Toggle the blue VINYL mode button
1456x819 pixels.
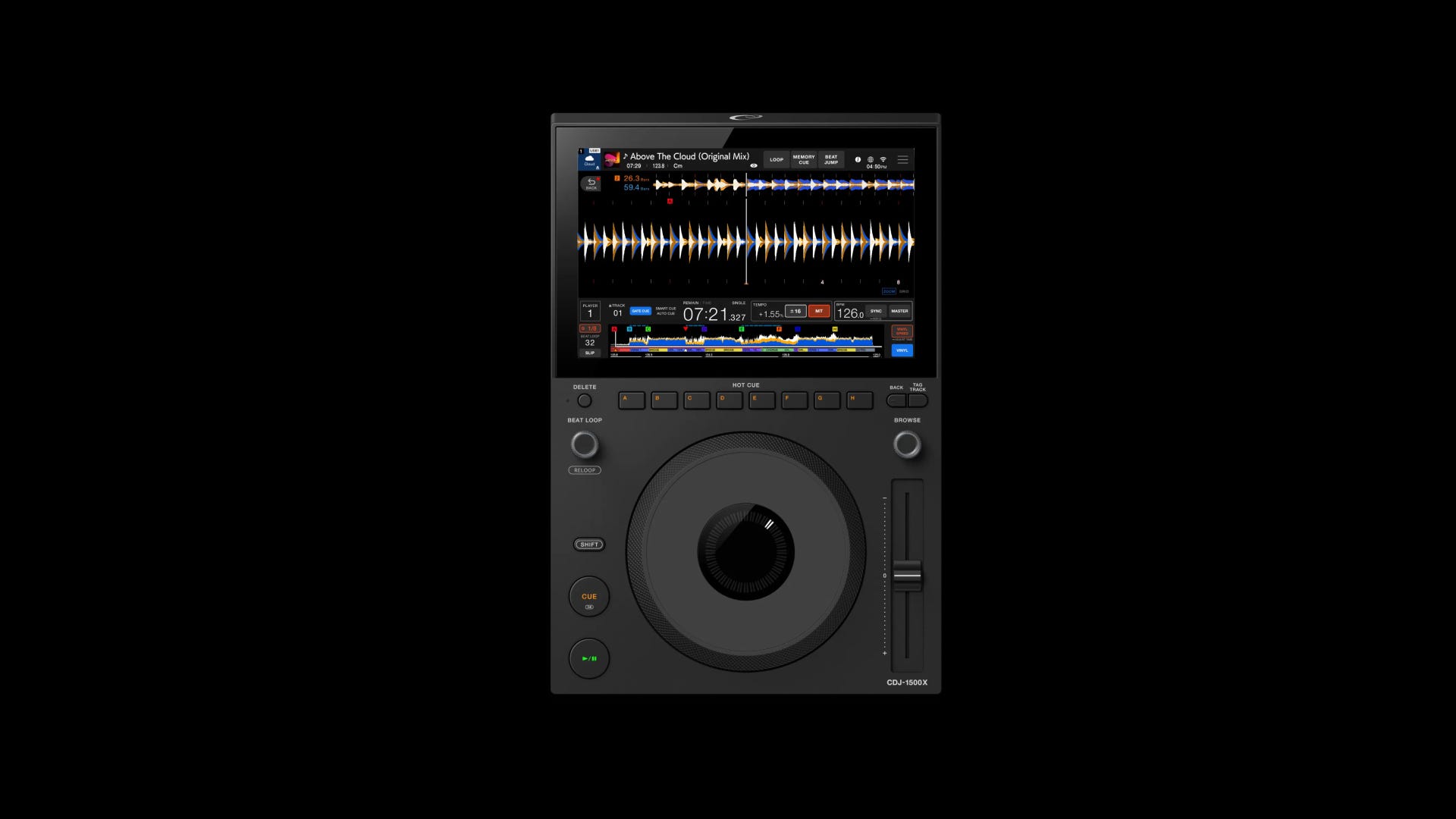[902, 350]
